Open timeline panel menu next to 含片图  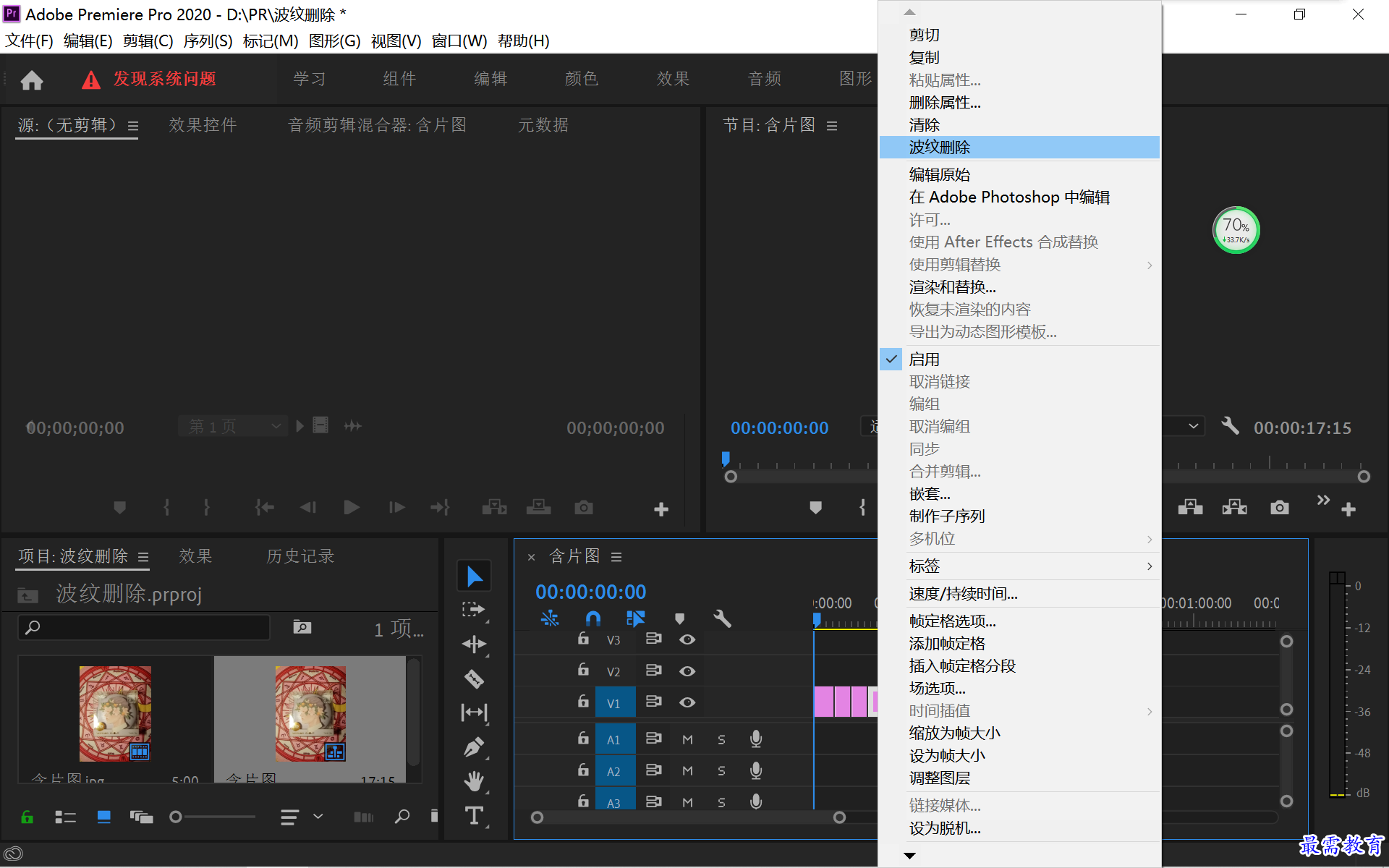tap(616, 557)
